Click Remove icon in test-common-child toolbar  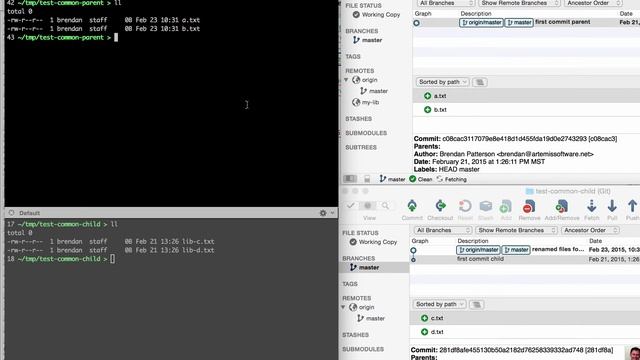(529, 206)
